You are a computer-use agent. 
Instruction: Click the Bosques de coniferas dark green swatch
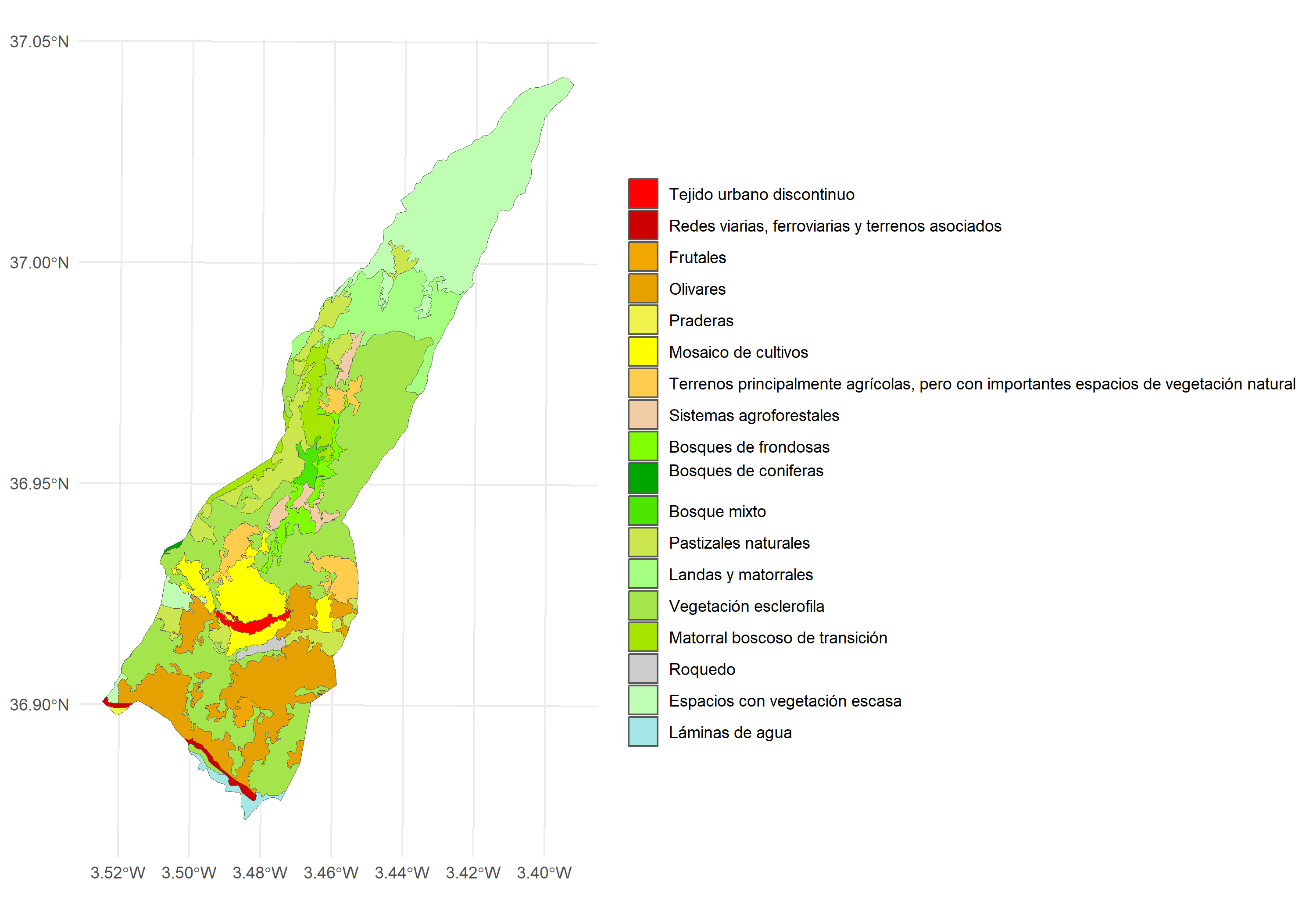(x=643, y=478)
